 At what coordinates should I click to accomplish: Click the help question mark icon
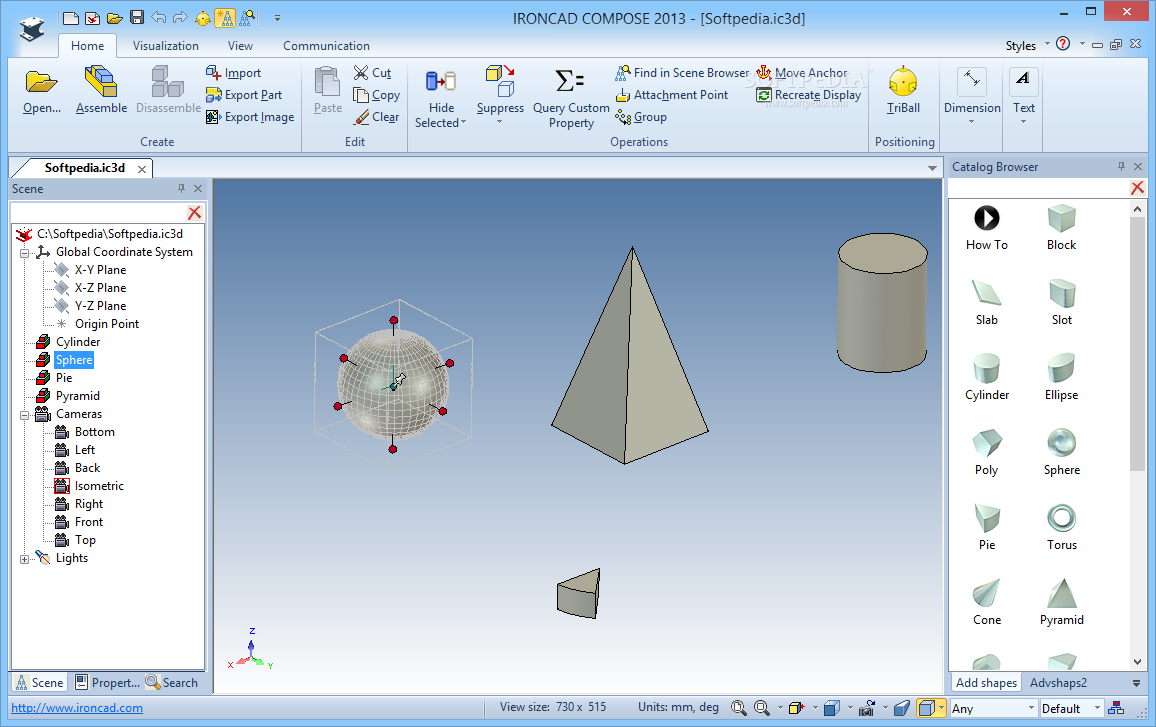pos(1062,44)
